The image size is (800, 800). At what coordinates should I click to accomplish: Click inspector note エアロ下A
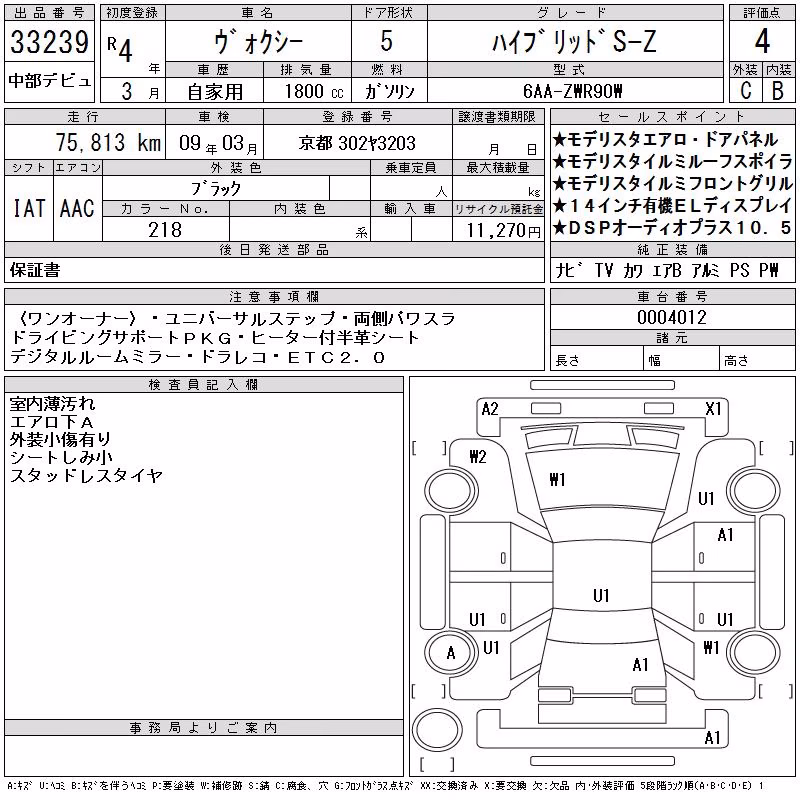coord(52,422)
